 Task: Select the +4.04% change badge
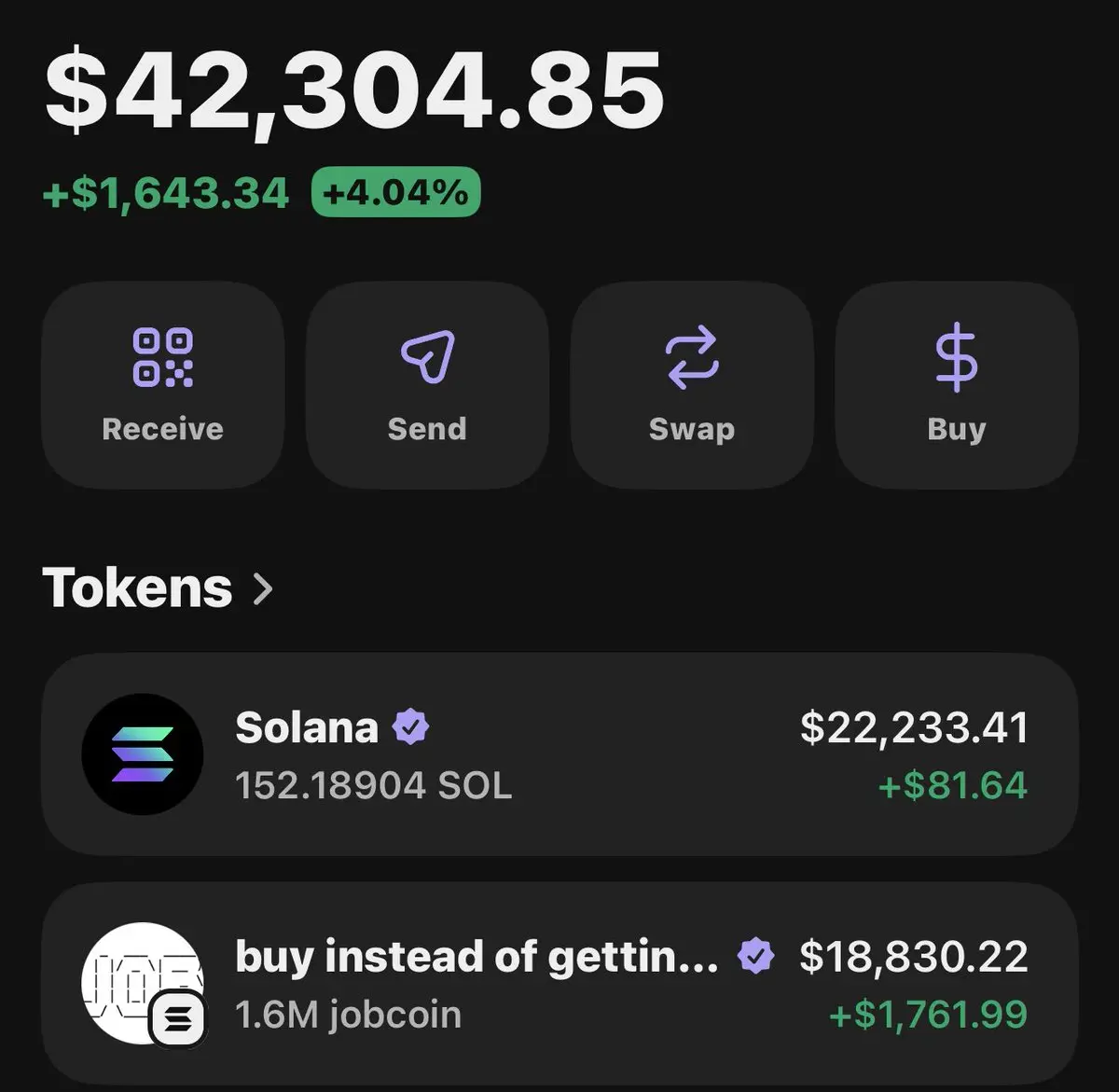tap(395, 192)
